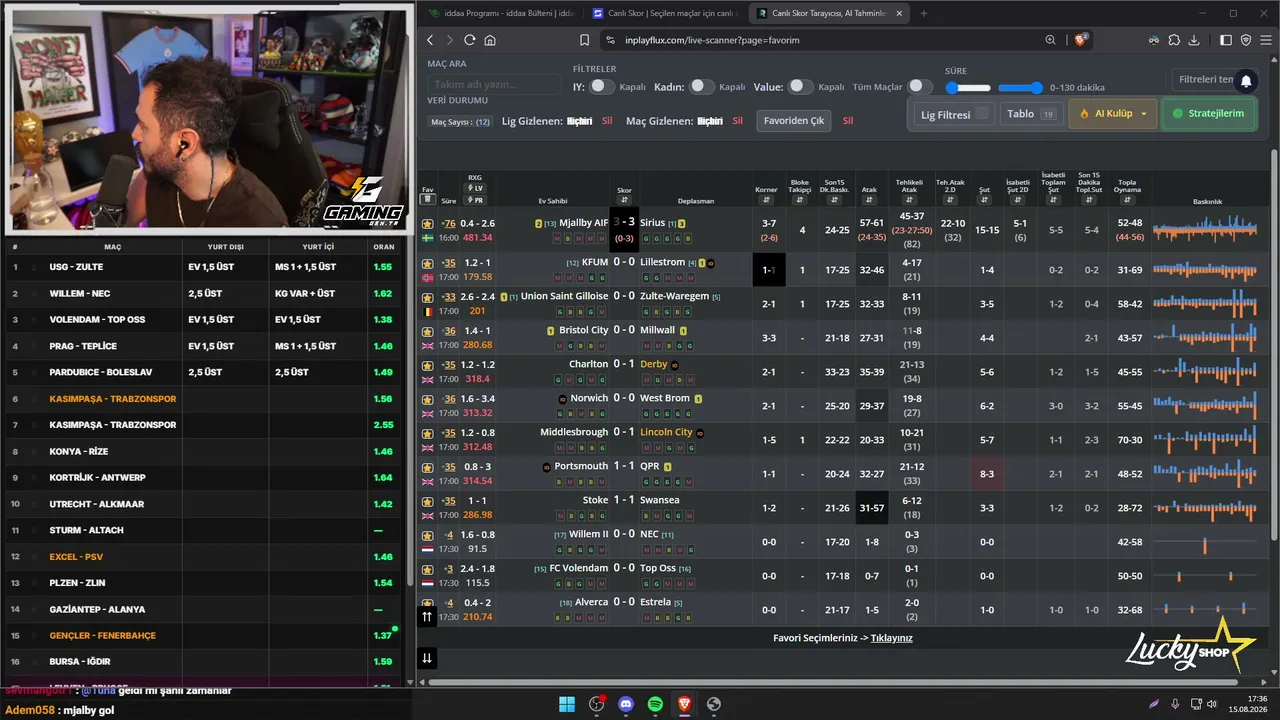This screenshot has width=1280, height=720.
Task: Open a new browser tab
Action: click(x=923, y=13)
